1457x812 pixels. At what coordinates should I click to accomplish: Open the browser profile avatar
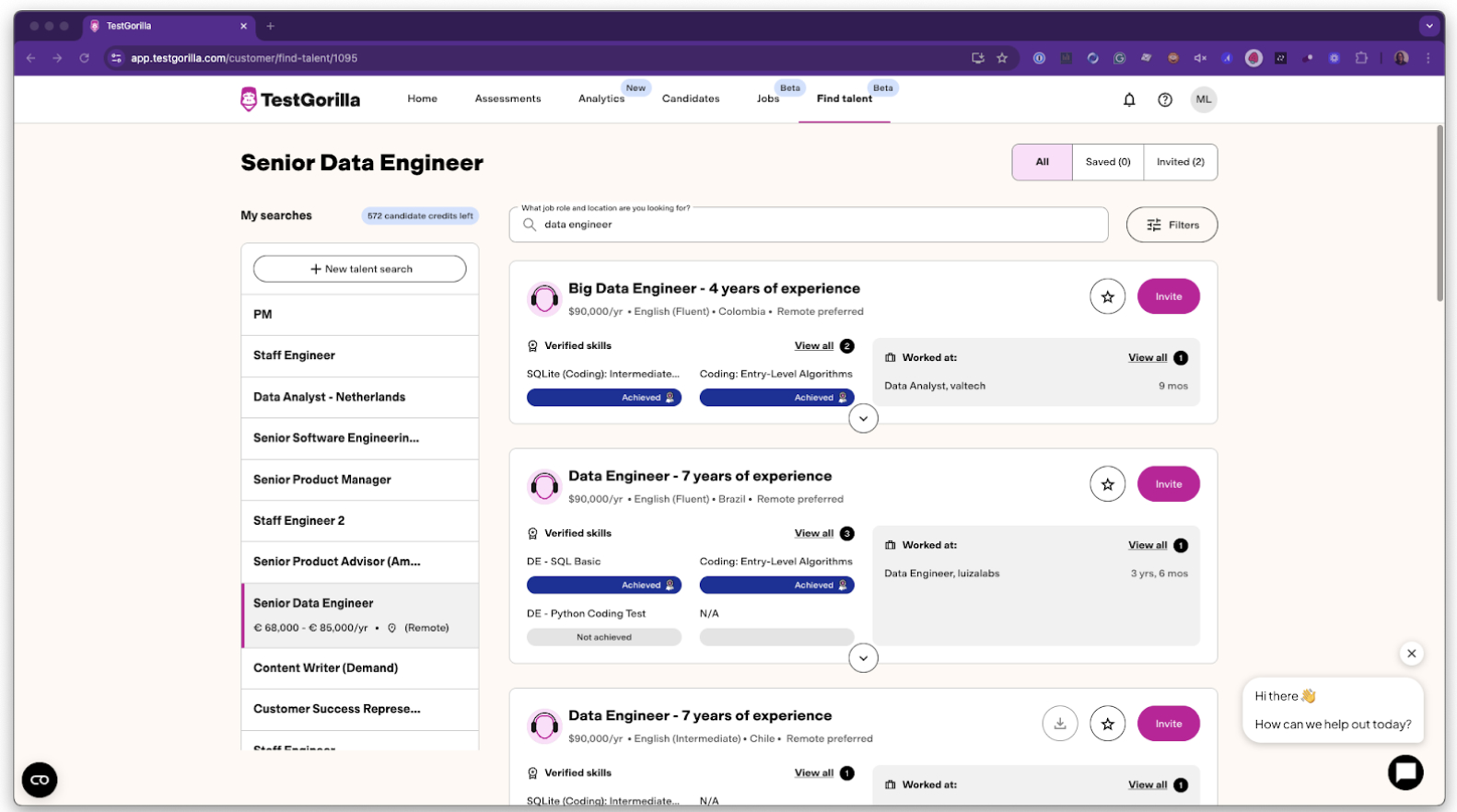(x=1401, y=58)
